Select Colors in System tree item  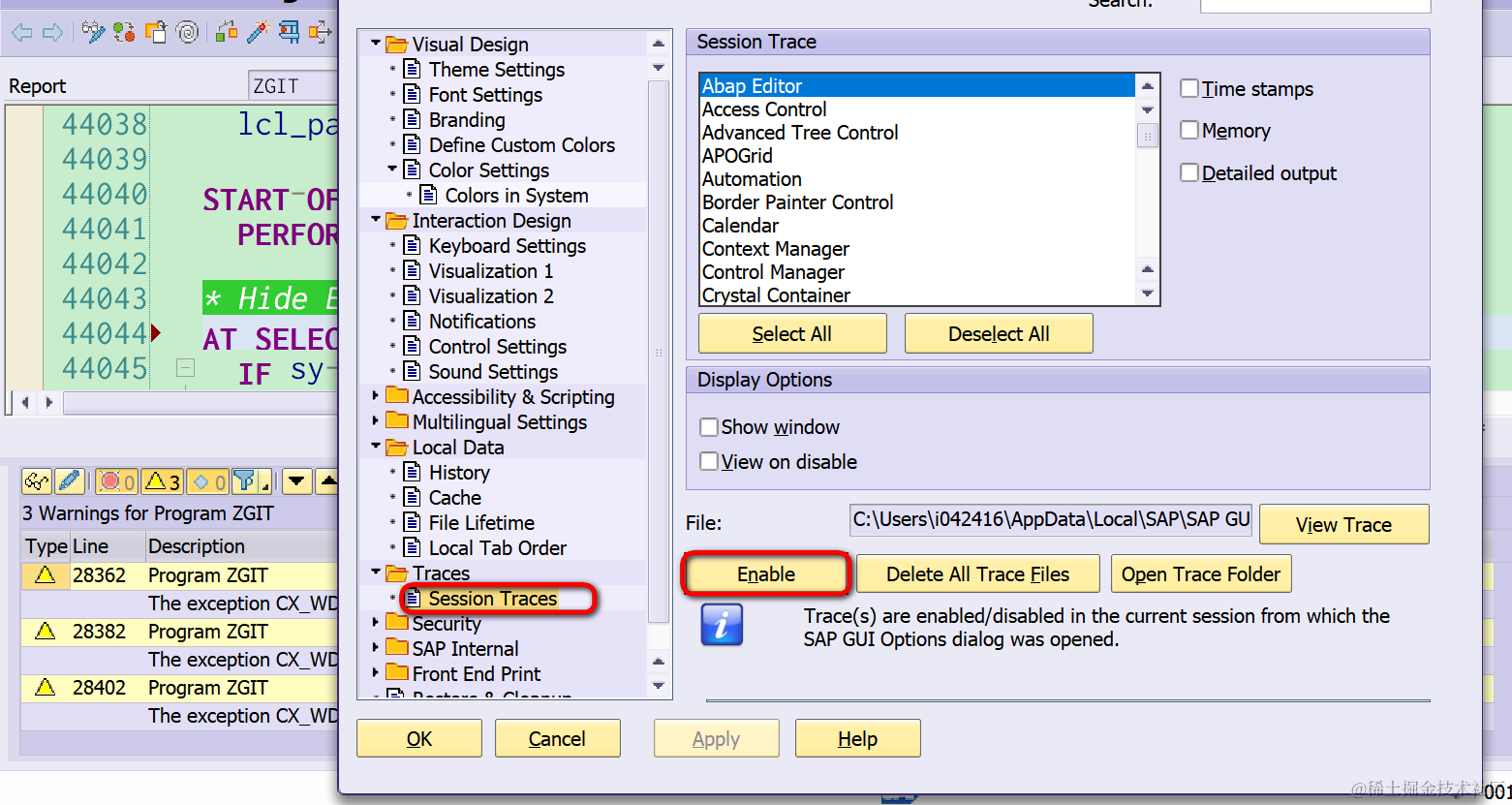[x=516, y=196]
